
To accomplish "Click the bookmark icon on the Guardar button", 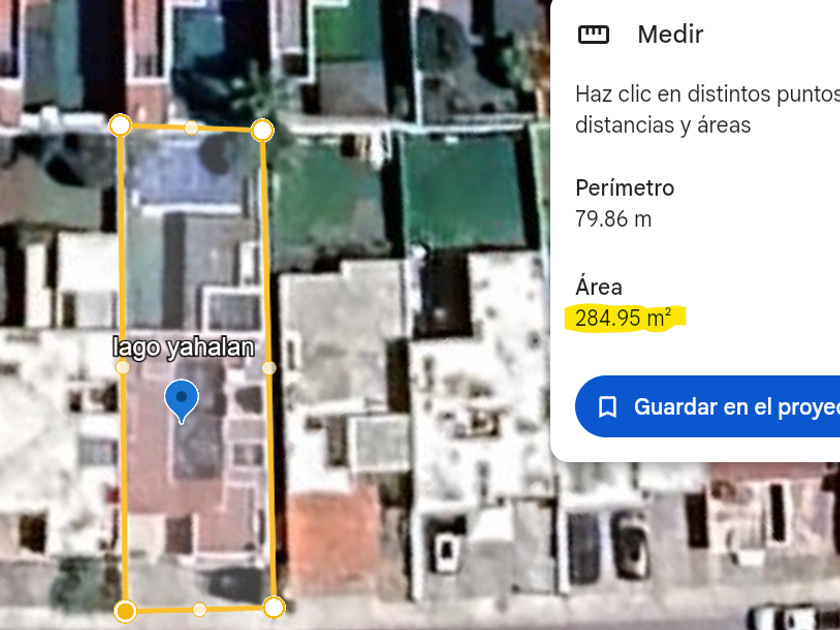I will coord(608,407).
